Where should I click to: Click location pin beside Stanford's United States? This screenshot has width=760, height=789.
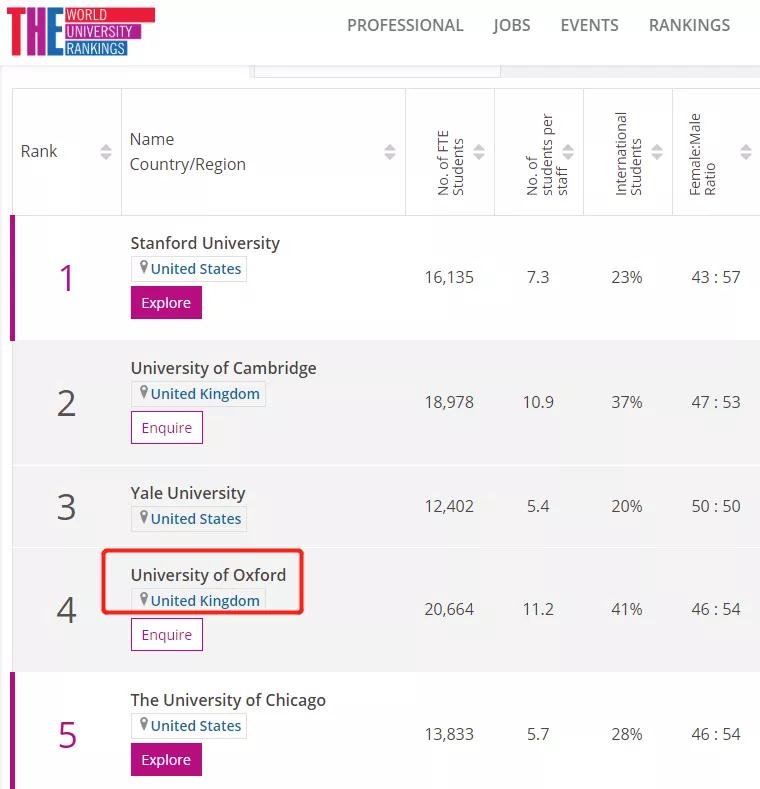pos(144,268)
